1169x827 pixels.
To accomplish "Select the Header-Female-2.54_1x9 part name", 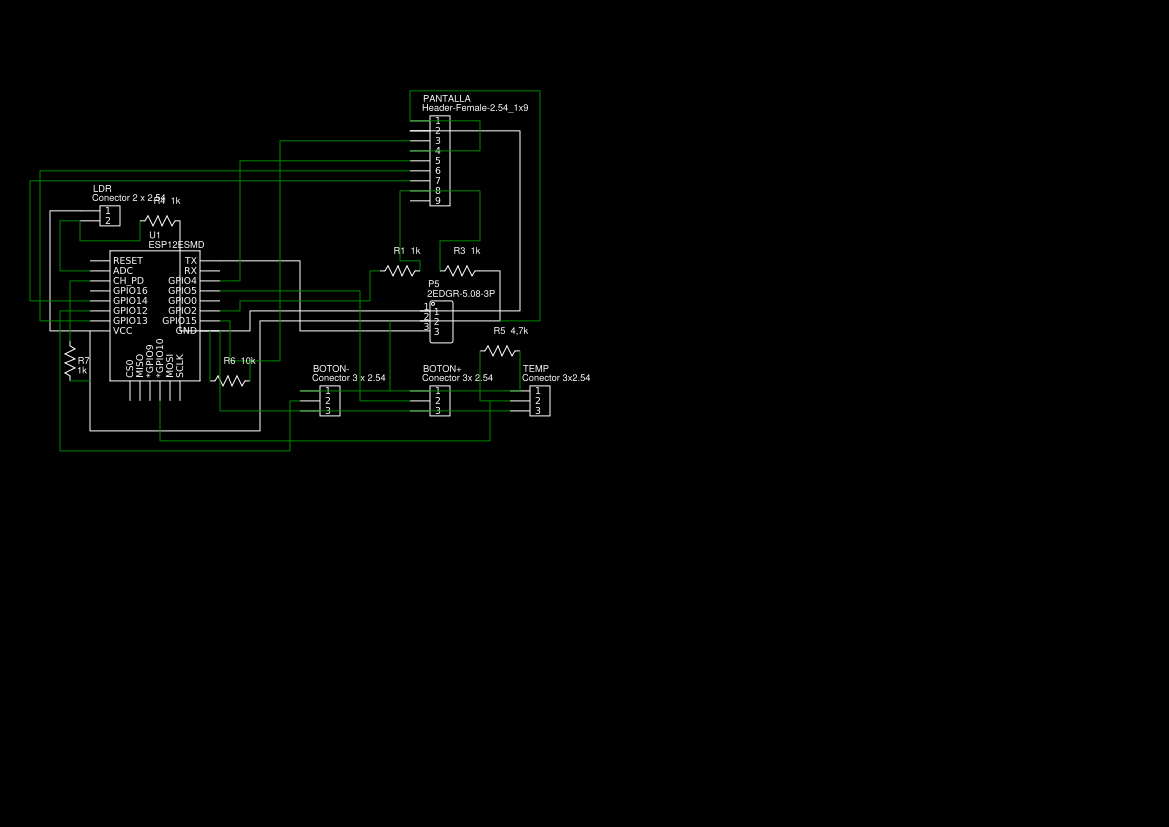I will tap(475, 108).
